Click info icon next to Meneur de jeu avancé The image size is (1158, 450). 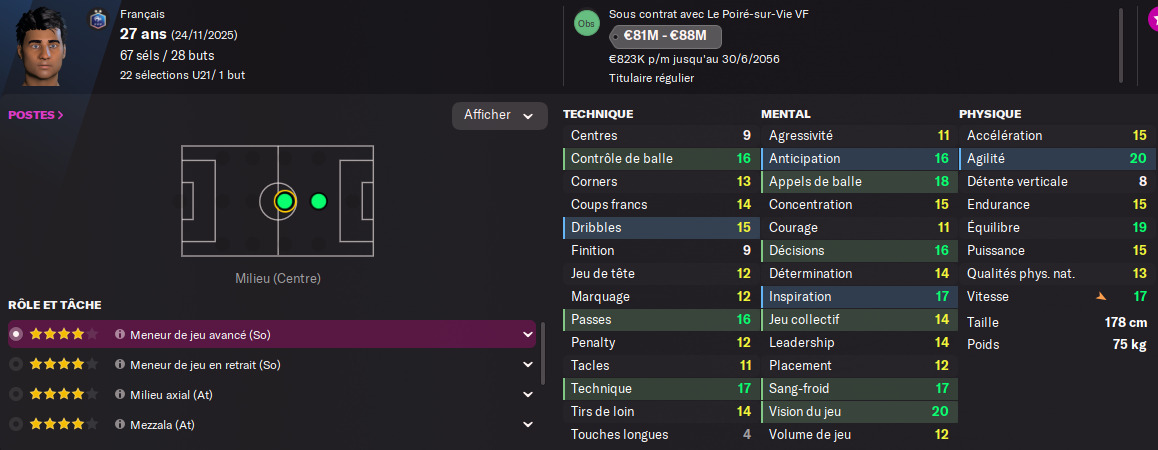pyautogui.click(x=120, y=335)
